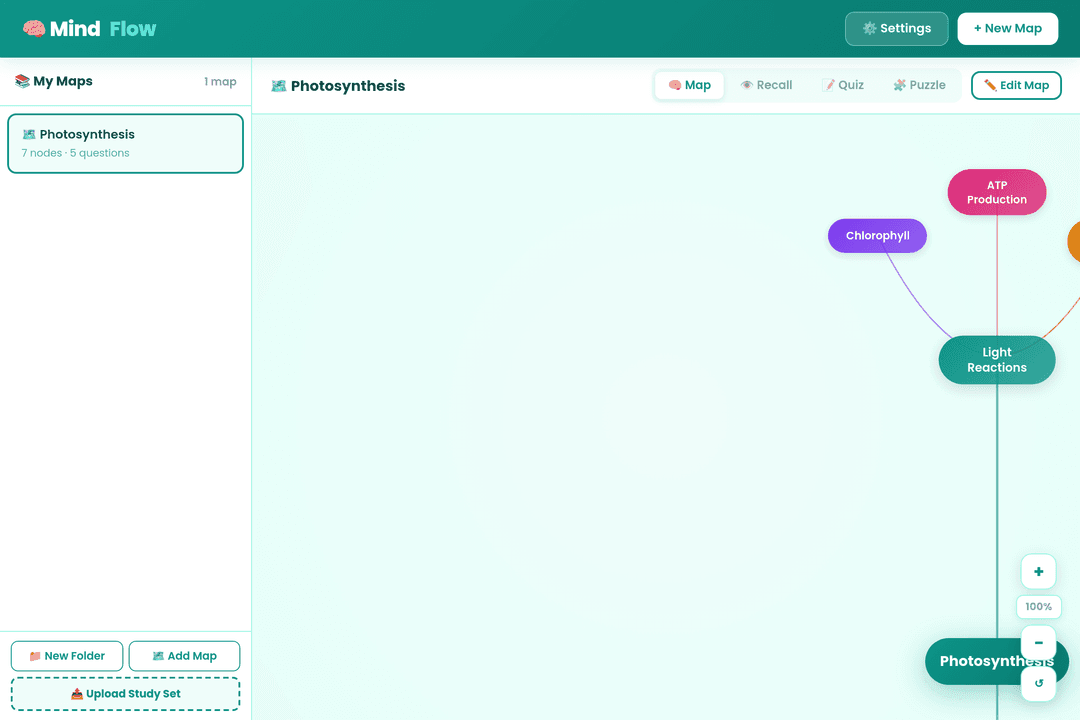Click the My Maps books icon

coord(22,81)
